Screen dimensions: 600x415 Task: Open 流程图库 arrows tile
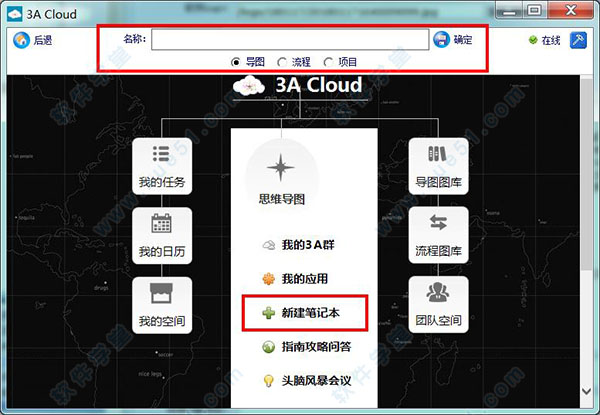point(439,235)
